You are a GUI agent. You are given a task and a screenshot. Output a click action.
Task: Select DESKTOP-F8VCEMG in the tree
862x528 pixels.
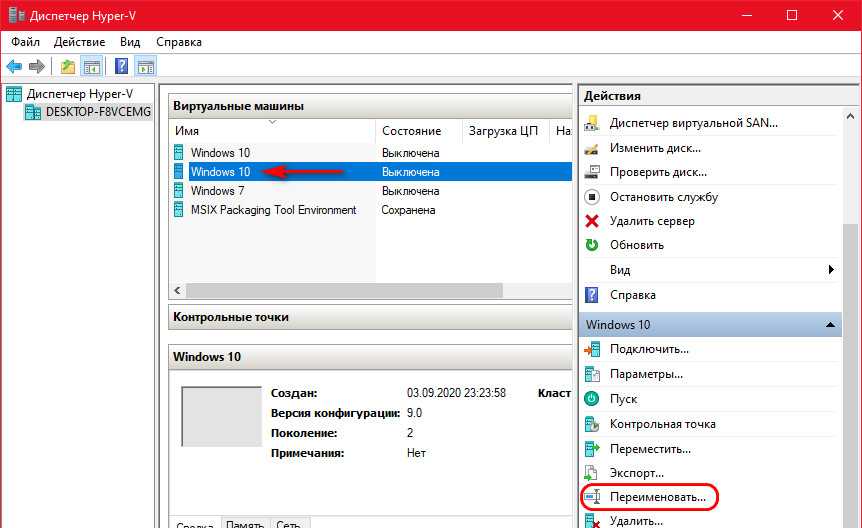[98, 112]
